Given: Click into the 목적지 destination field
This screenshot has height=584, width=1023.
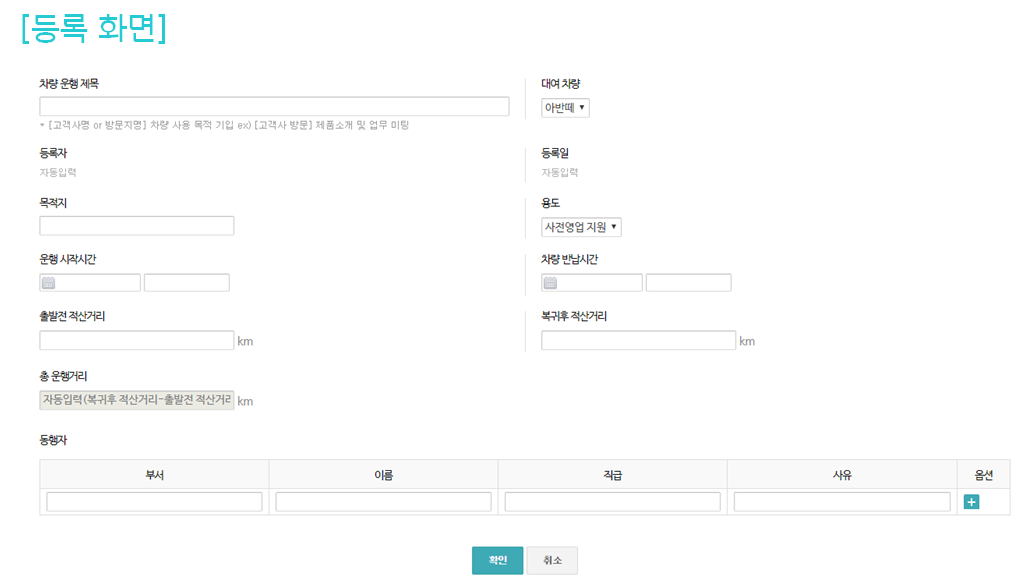Looking at the screenshot, I should click(137, 226).
